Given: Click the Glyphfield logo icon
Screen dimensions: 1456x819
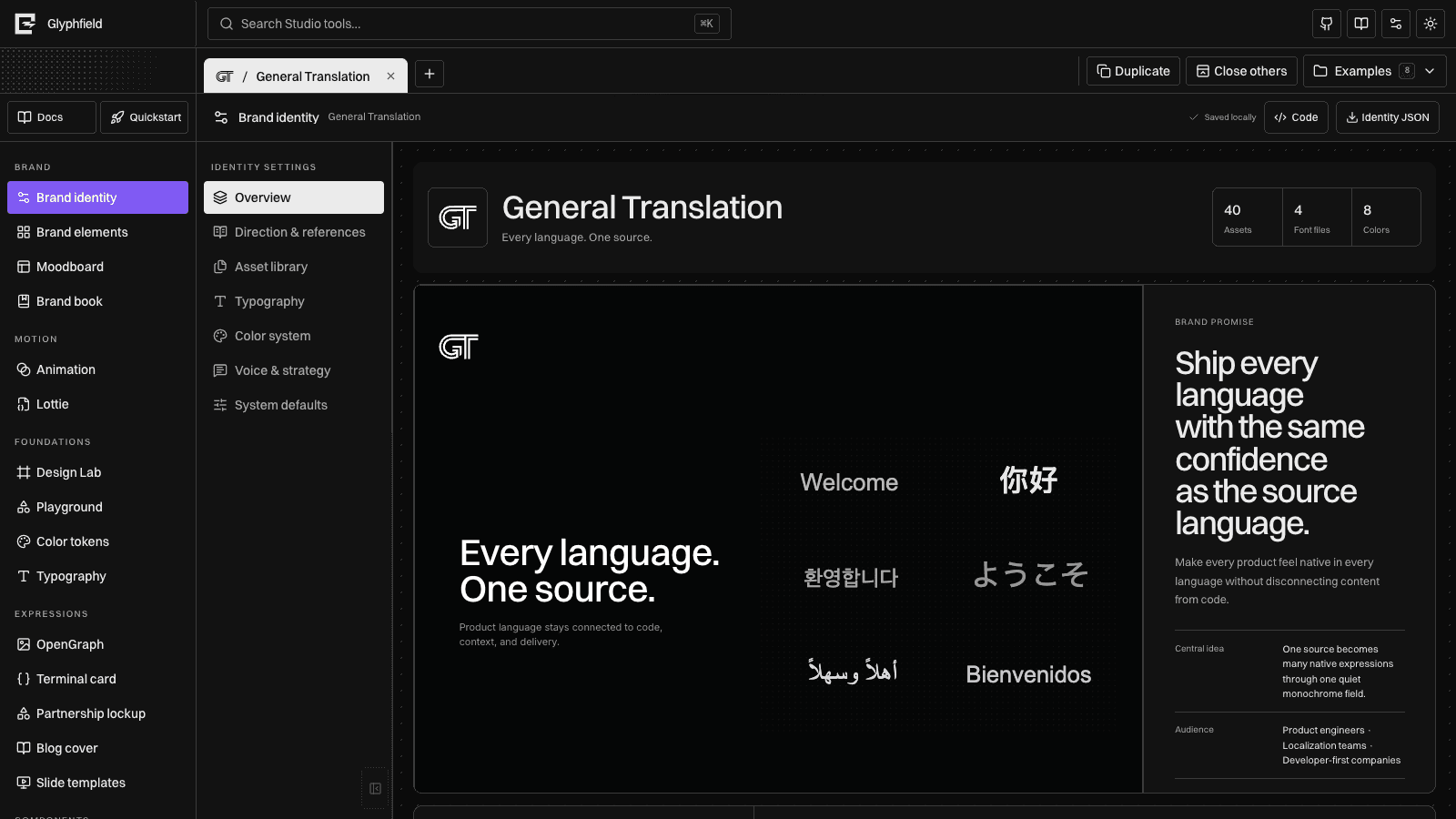Looking at the screenshot, I should 25,24.
